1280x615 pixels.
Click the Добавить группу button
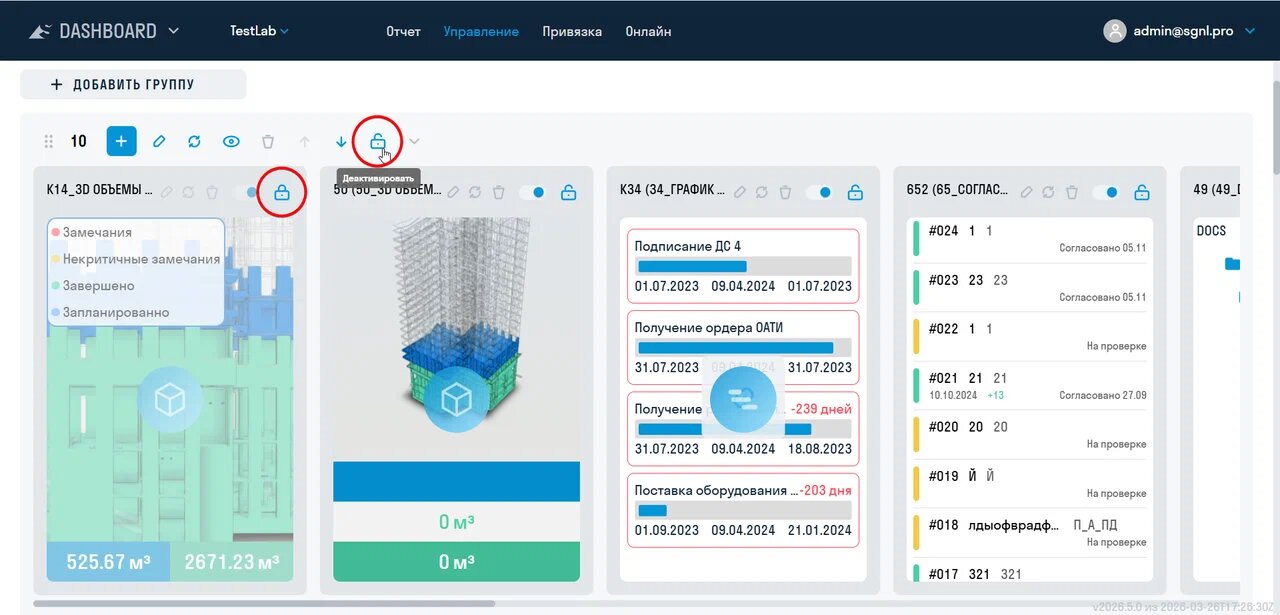click(x=133, y=85)
